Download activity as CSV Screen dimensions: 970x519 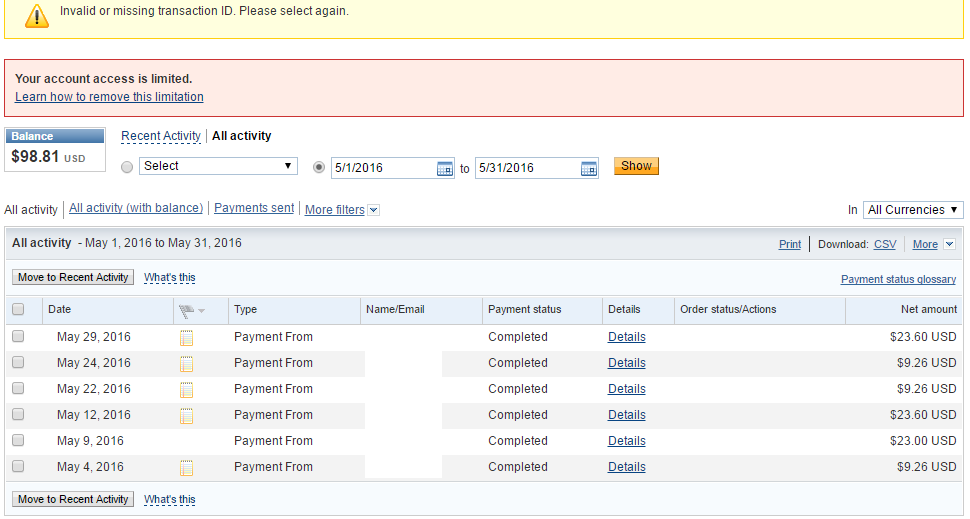point(885,244)
